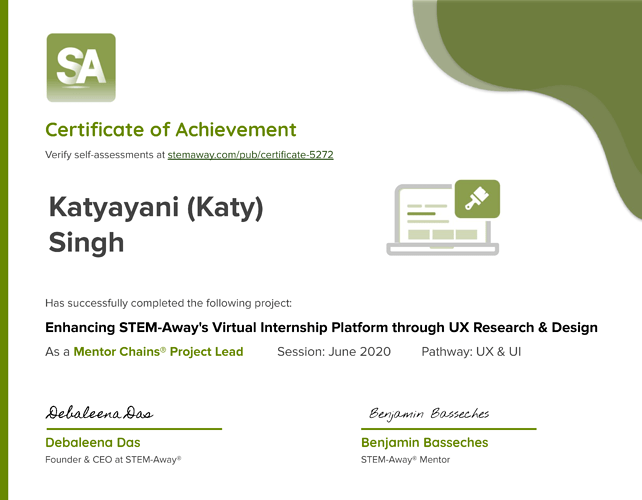Click the STEM-Away Mentor caption
642x500 pixels.
click(405, 460)
